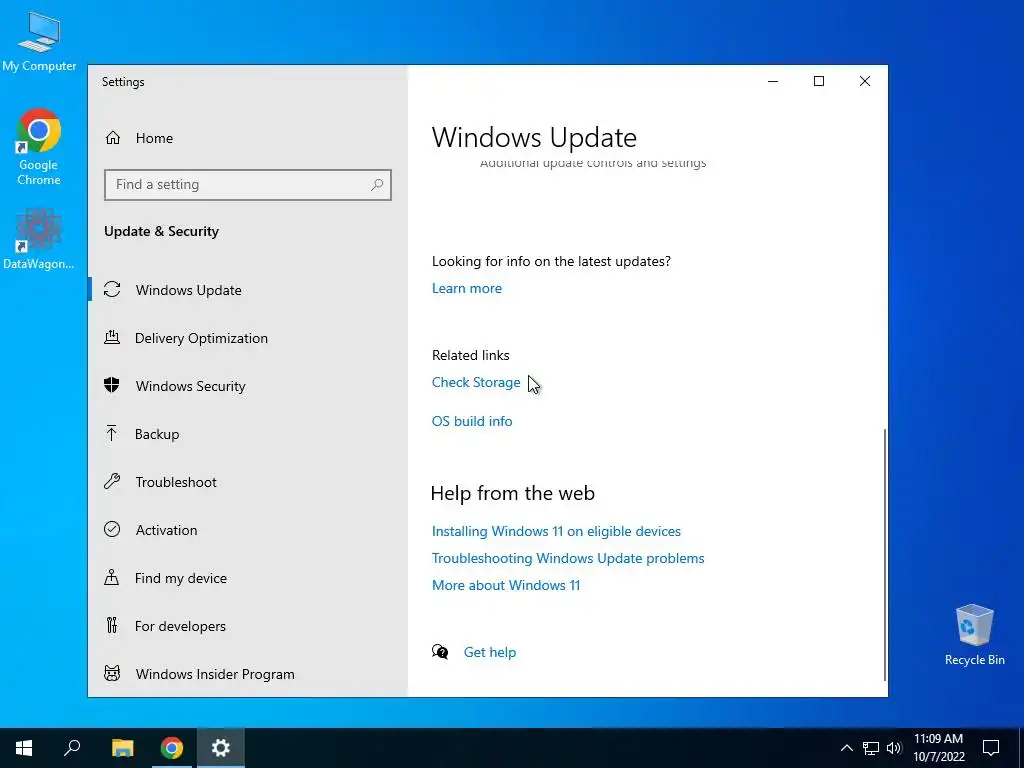Open the Troubleshoot settings page
The width and height of the screenshot is (1024, 768).
248,482
